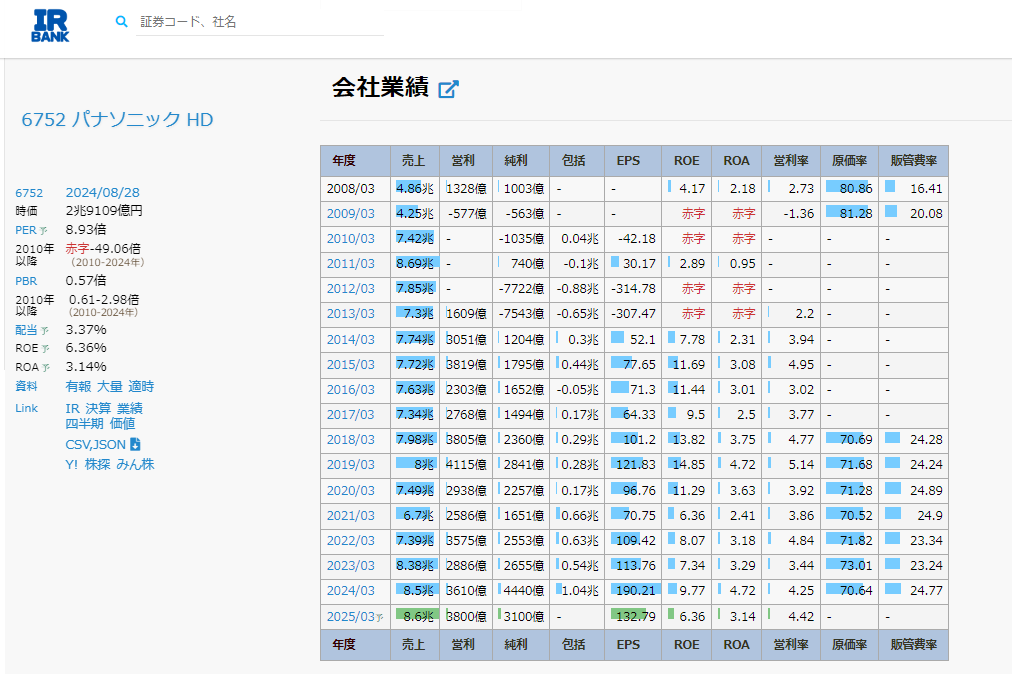Click the sprout icon beside ROA label
Image resolution: width=1012 pixels, height=674 pixels.
click(x=46, y=367)
